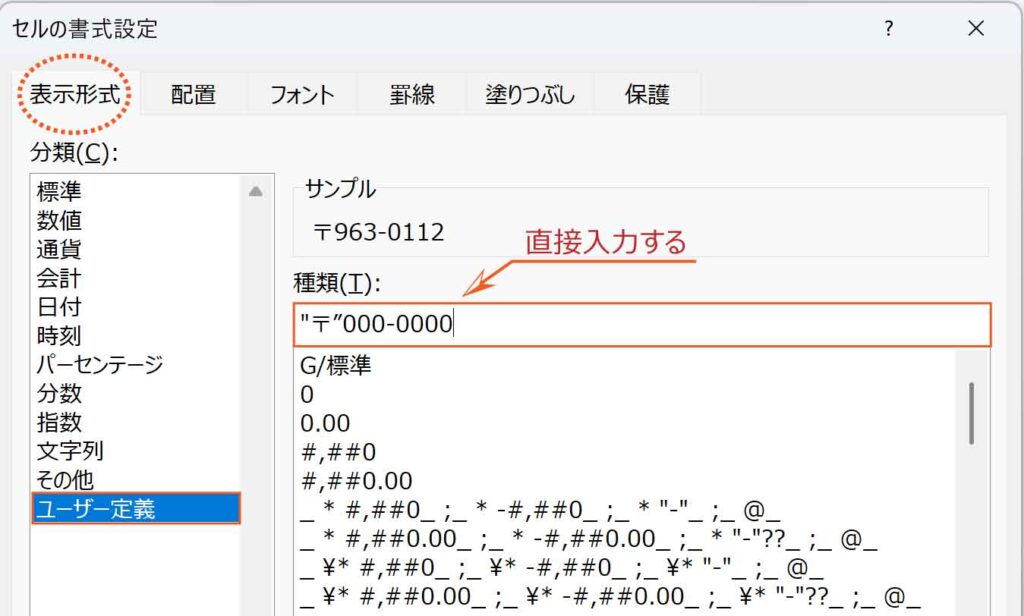Select パーセンテージ in the category list
Screen dimensions: 1024x616
pos(136,364)
